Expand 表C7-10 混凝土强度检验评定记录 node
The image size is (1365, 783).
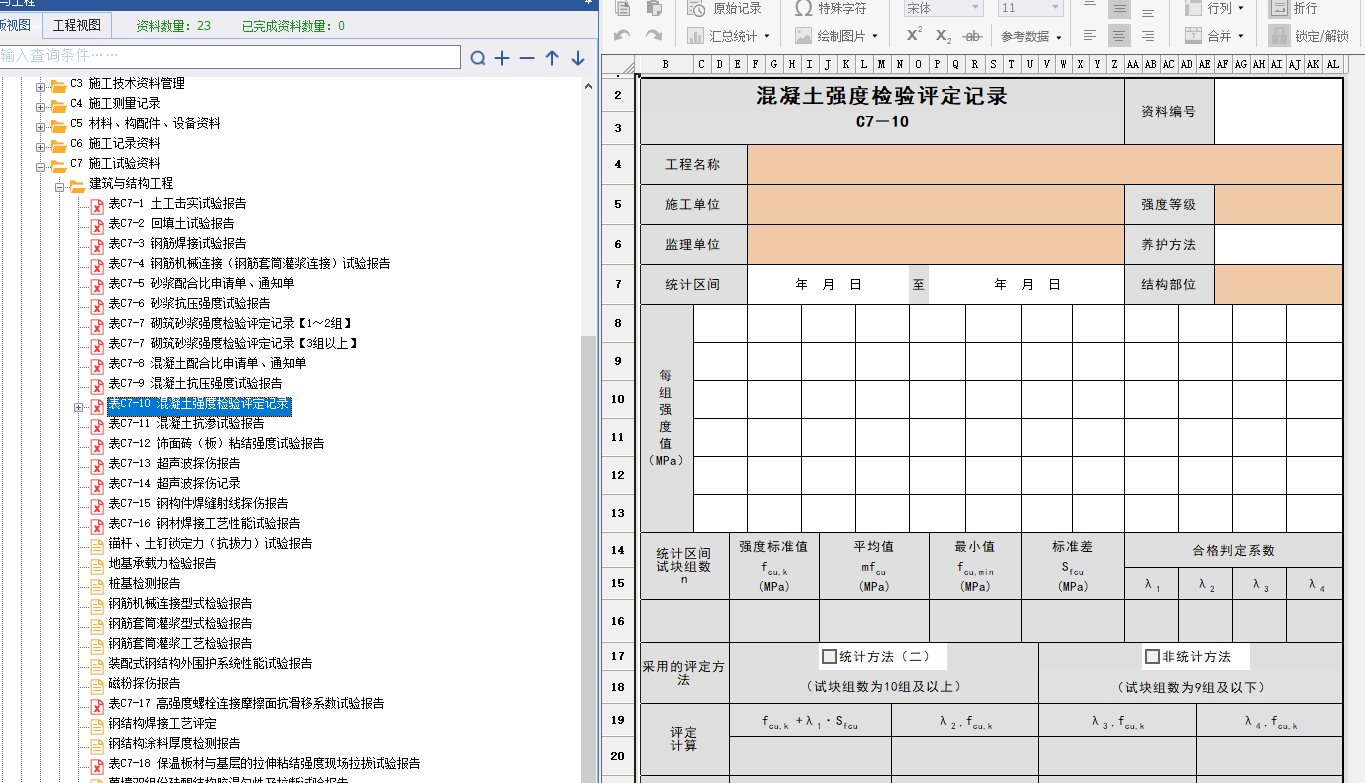coord(79,407)
